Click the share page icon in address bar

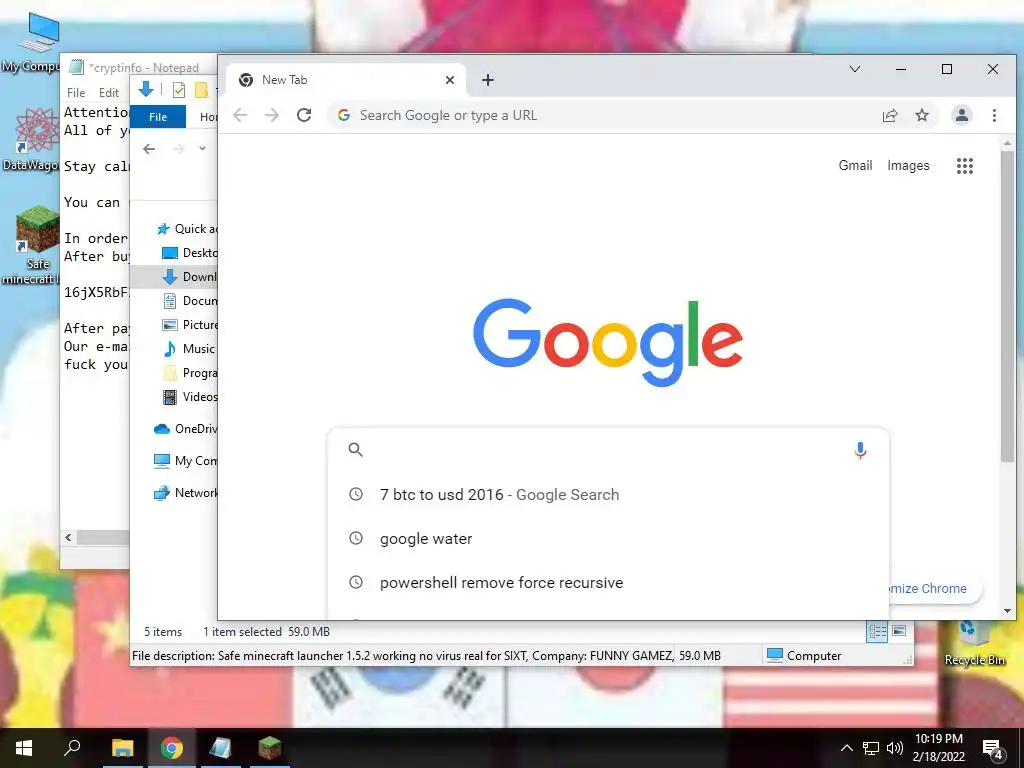coord(889,116)
